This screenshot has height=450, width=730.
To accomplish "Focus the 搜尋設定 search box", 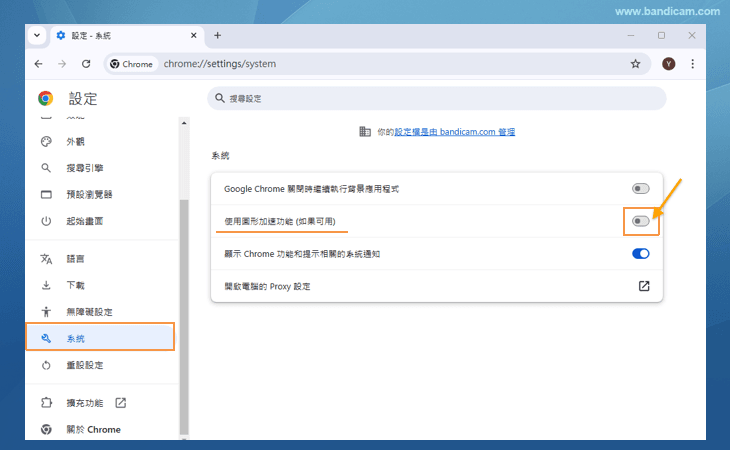I will click(437, 98).
